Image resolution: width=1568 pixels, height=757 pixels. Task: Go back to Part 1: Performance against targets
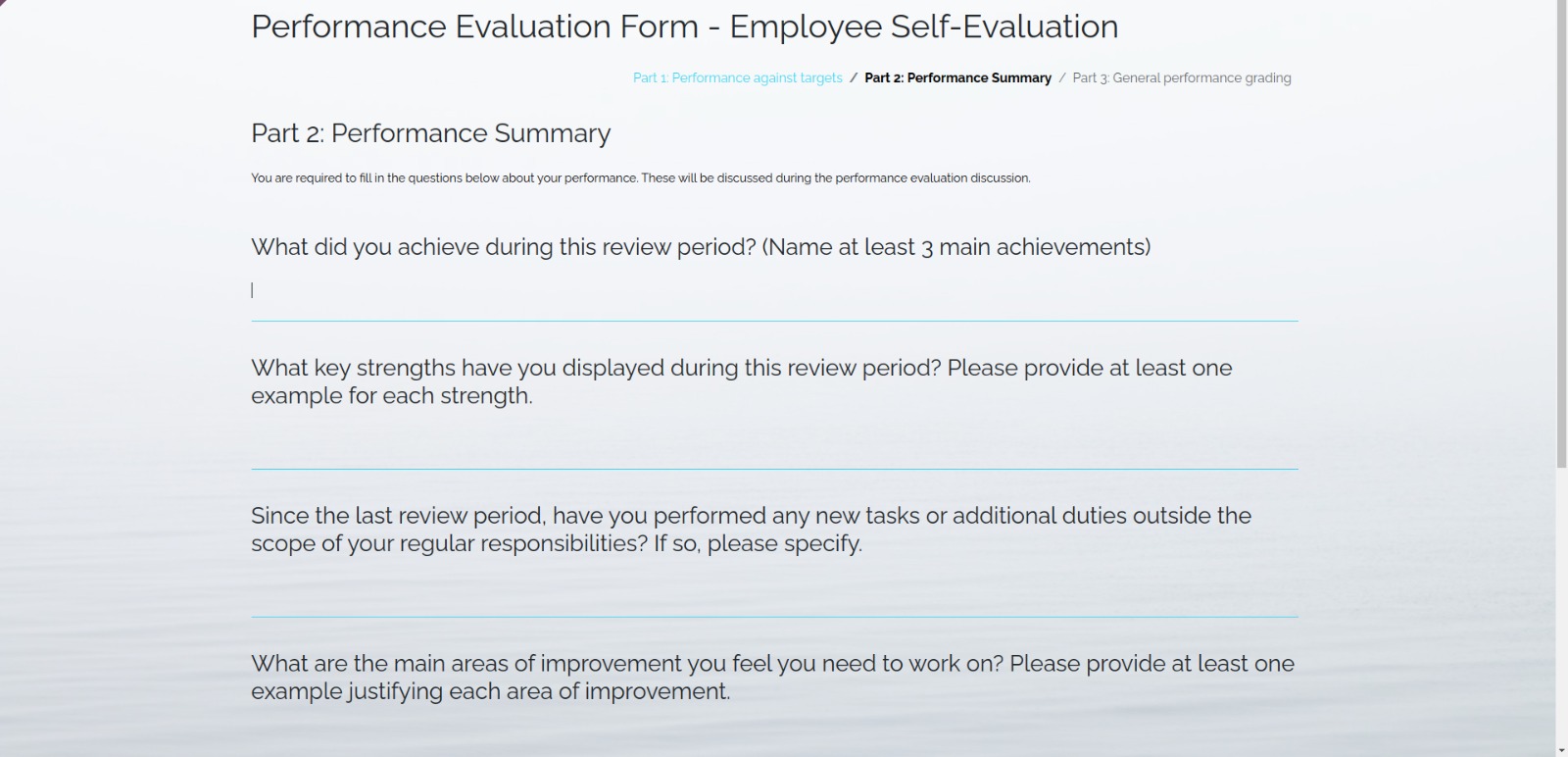pyautogui.click(x=737, y=77)
